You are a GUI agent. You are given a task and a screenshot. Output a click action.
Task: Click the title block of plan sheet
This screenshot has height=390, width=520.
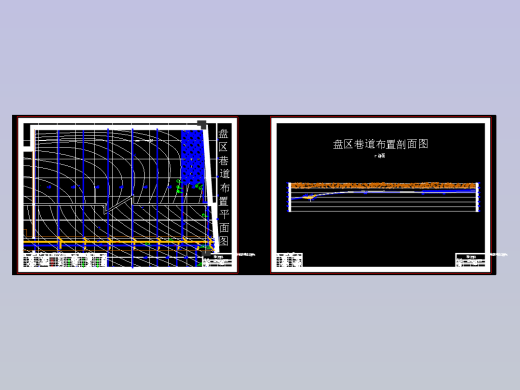217,260
